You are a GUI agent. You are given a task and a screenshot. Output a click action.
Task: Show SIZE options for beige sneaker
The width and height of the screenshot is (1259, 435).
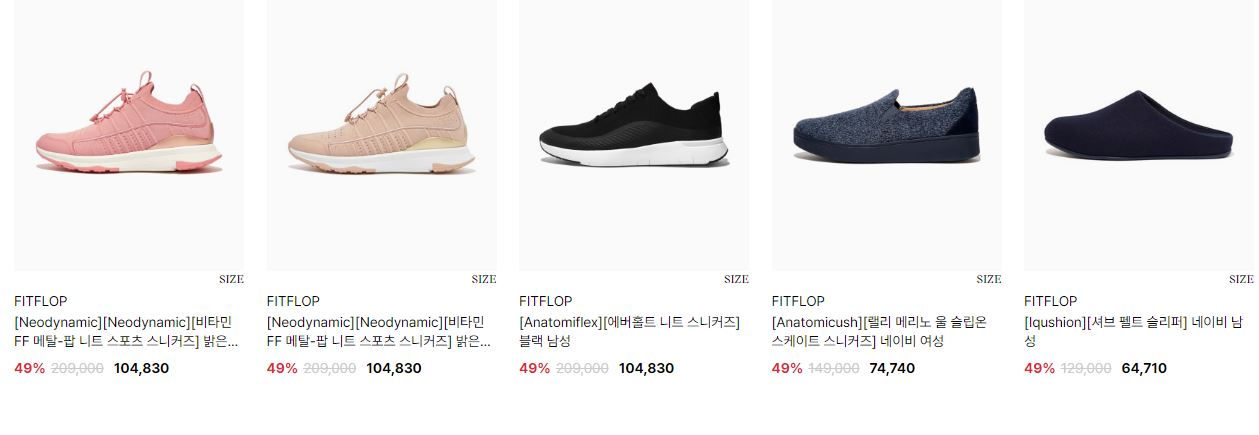tap(484, 280)
